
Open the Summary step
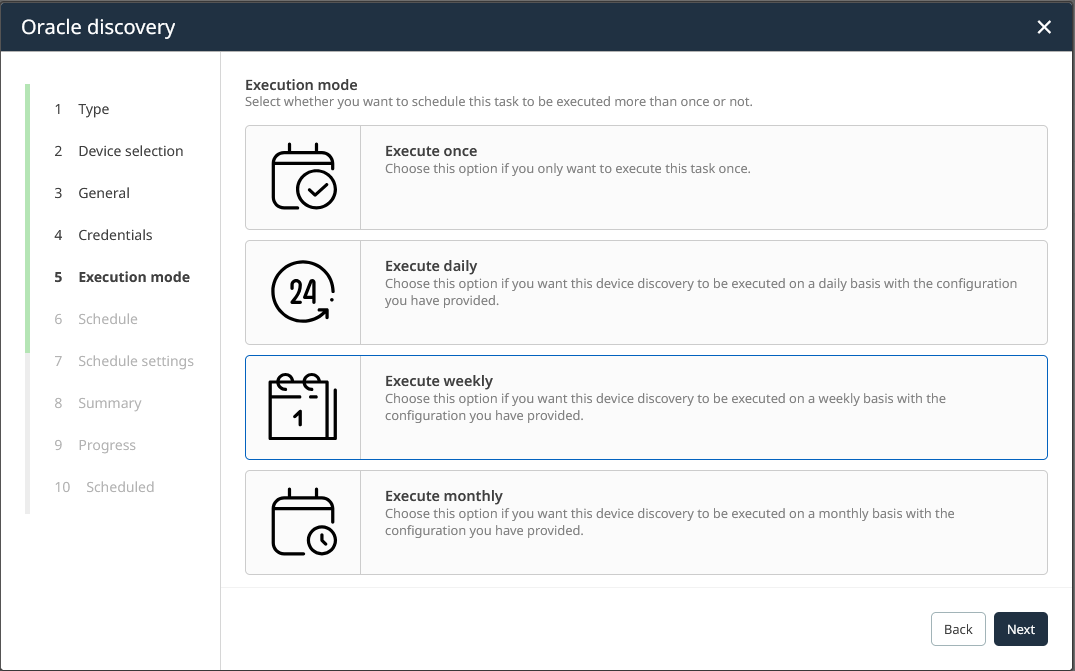pos(109,403)
